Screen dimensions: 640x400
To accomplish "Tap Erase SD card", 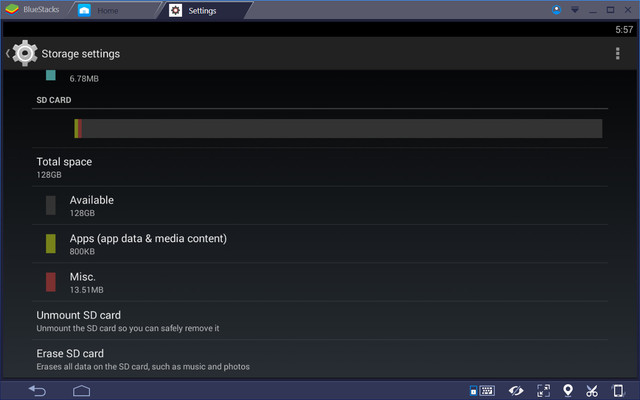I will (320, 359).
